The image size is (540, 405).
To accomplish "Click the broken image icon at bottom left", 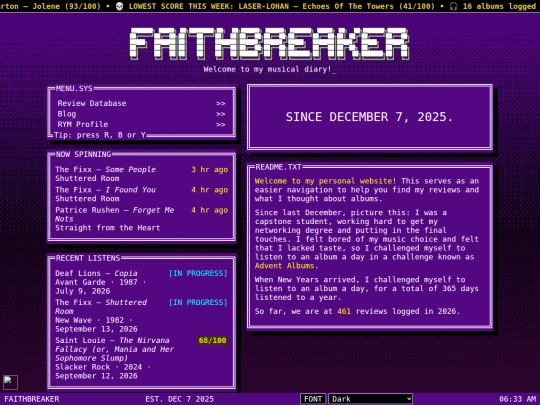I will (x=10, y=382).
